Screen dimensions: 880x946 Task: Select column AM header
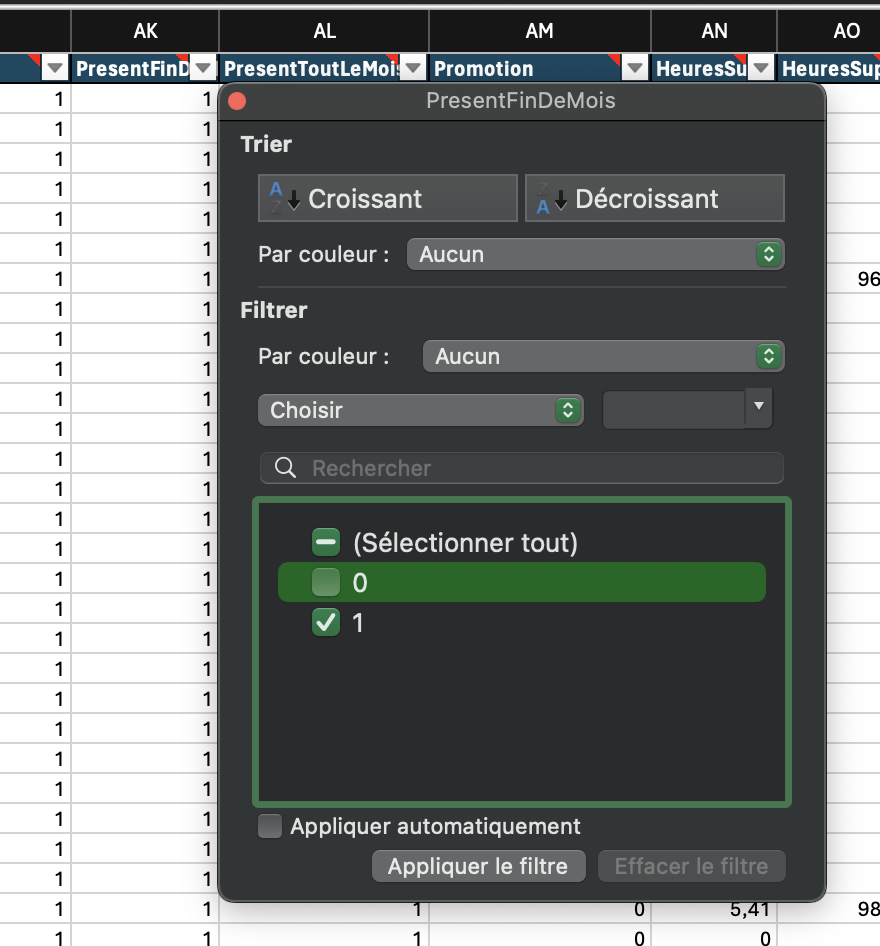click(540, 31)
